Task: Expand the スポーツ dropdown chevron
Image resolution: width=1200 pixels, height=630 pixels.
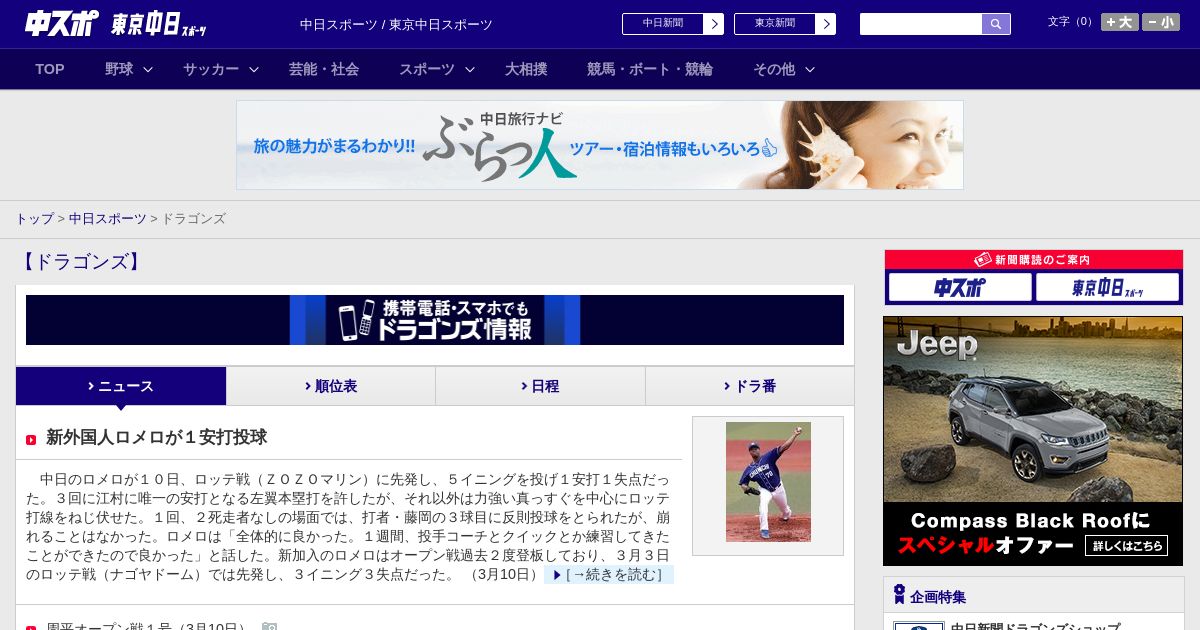Action: [470, 69]
